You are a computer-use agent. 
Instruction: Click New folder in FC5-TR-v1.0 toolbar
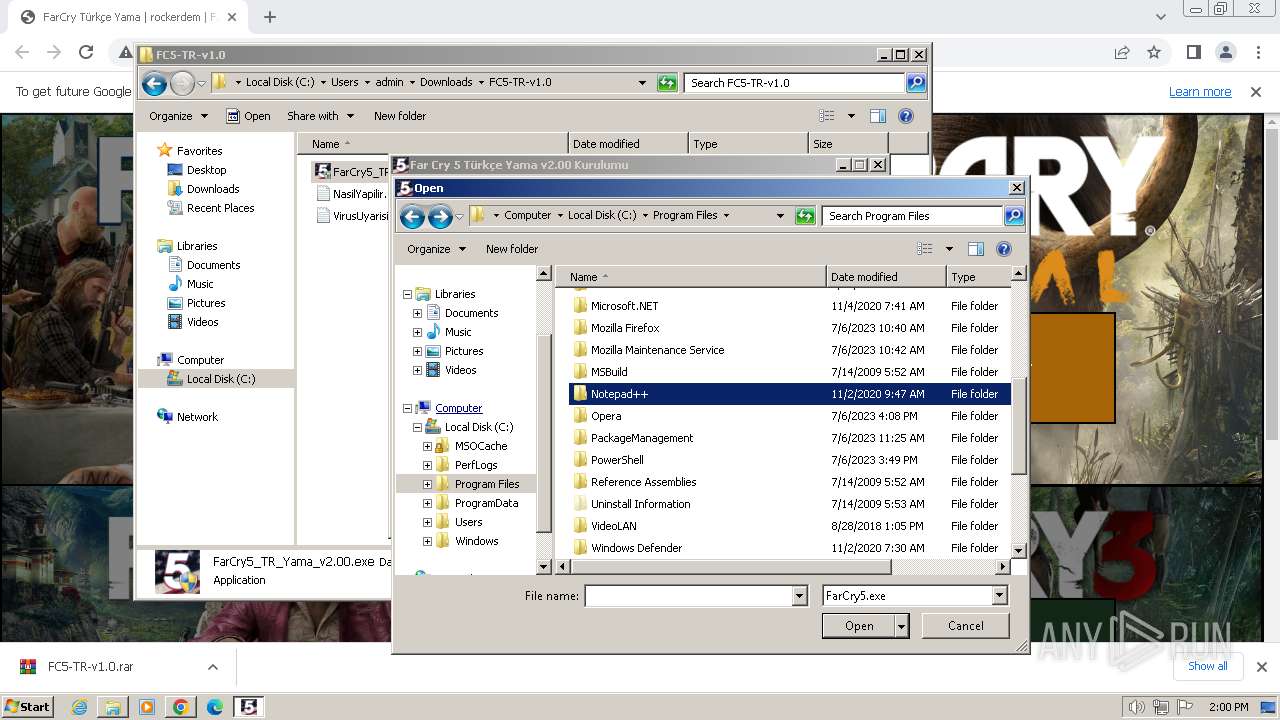[x=400, y=116]
